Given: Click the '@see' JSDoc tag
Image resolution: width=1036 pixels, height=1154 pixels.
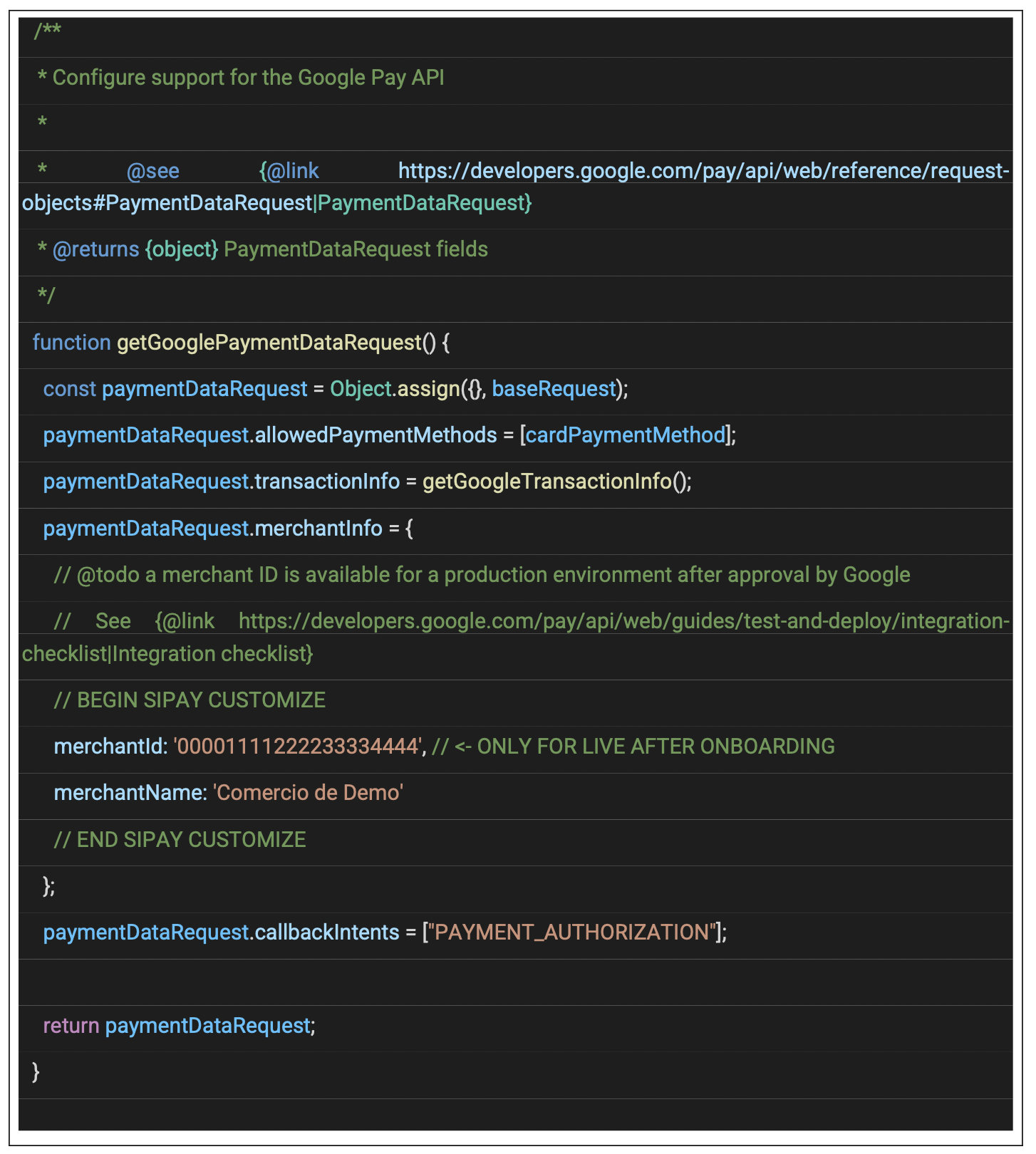Looking at the screenshot, I should [x=152, y=171].
